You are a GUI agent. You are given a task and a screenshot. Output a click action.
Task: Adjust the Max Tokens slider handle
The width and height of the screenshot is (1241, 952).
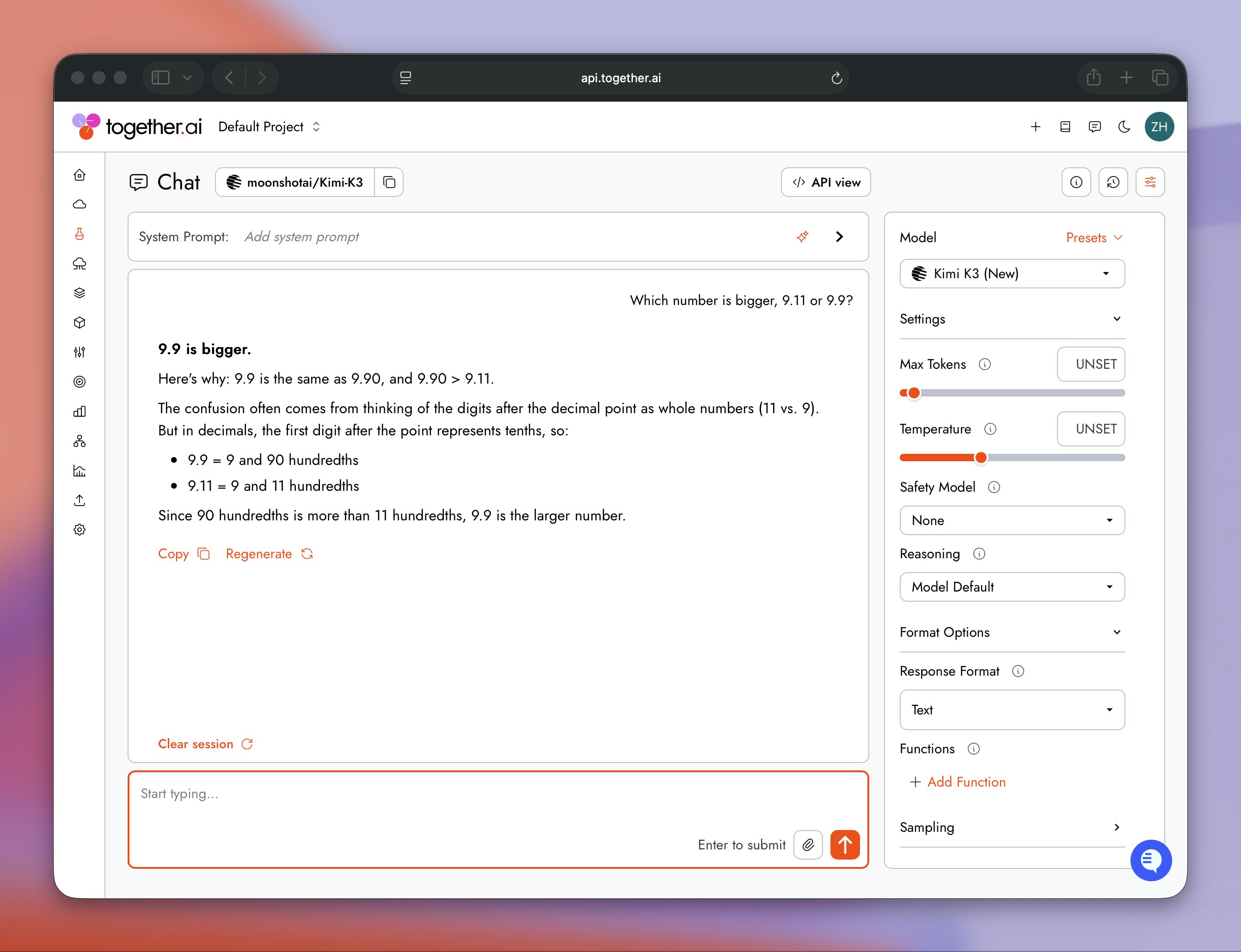point(913,393)
